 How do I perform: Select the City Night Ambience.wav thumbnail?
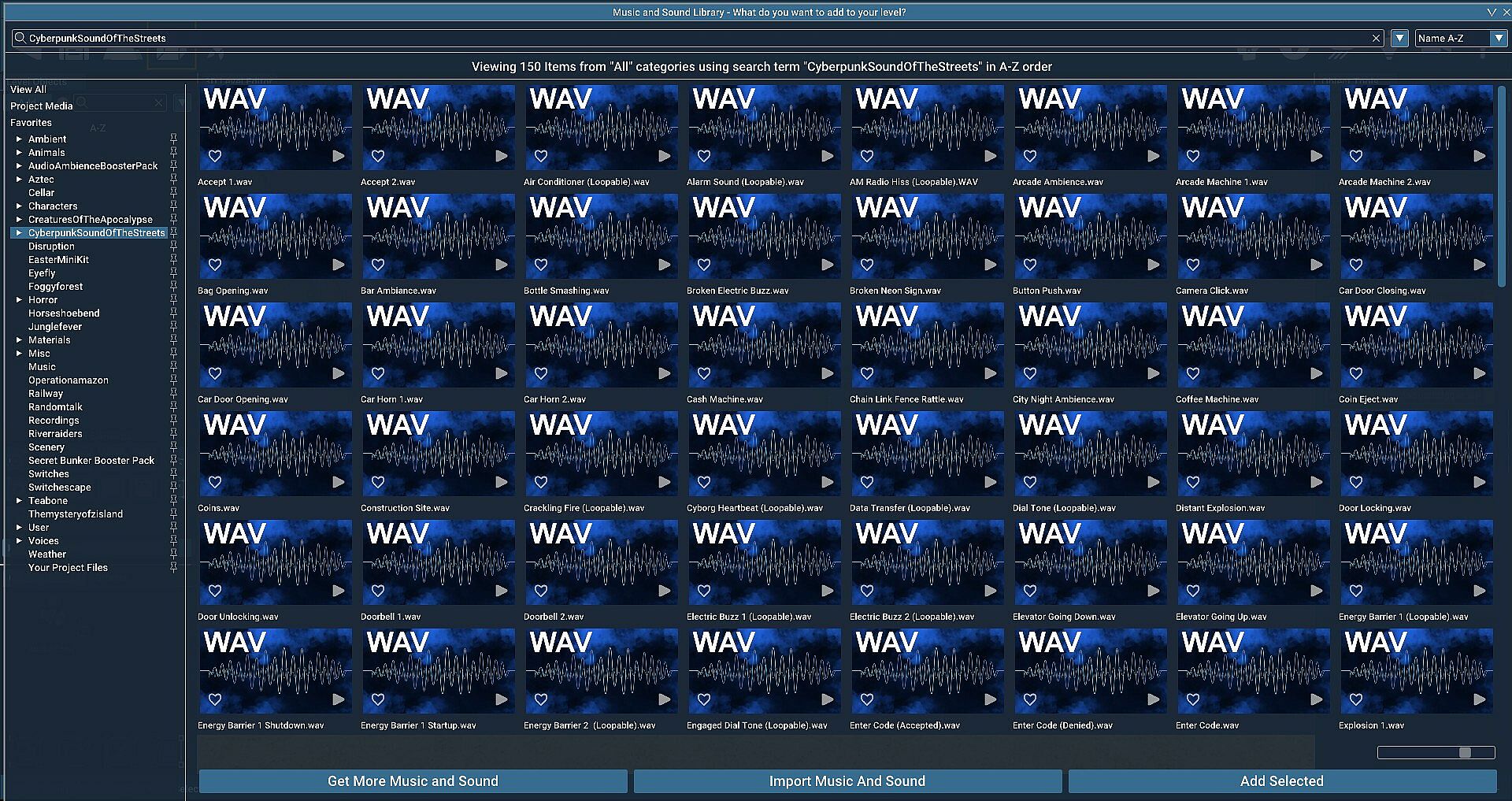[x=1090, y=344]
